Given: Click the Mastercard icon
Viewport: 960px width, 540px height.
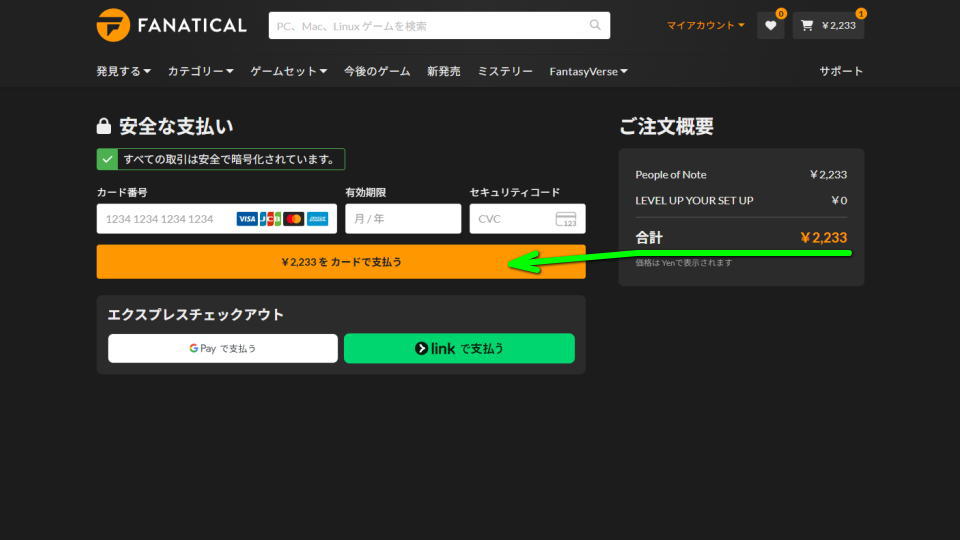Looking at the screenshot, I should (293, 219).
